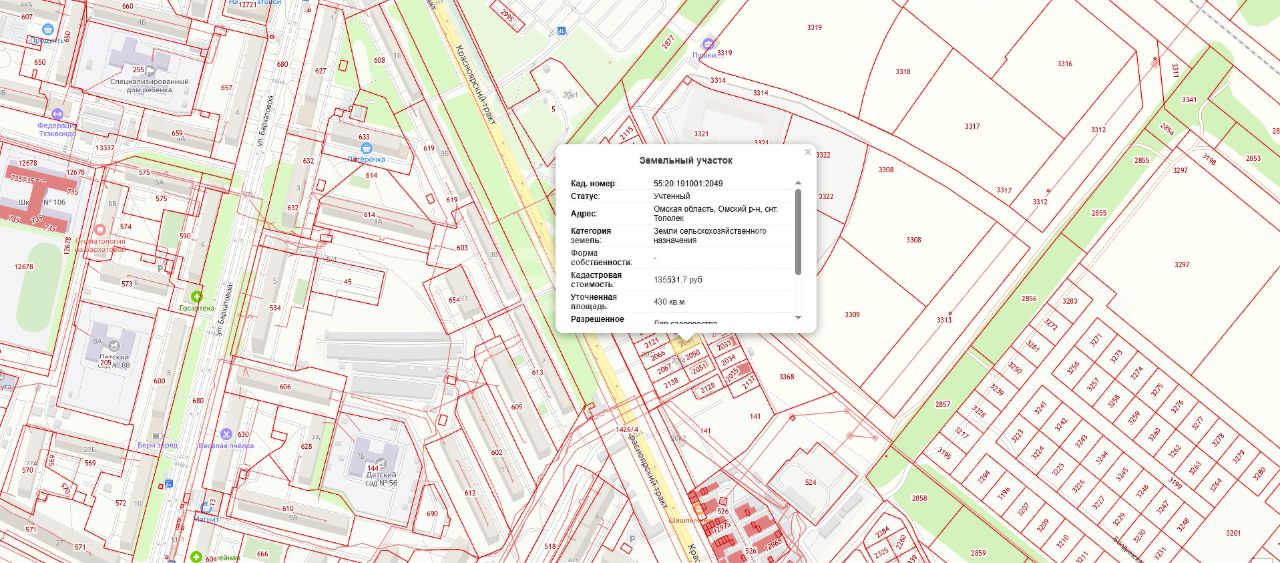Click the cadastral number 55:20:191001:2049 value

(688, 184)
